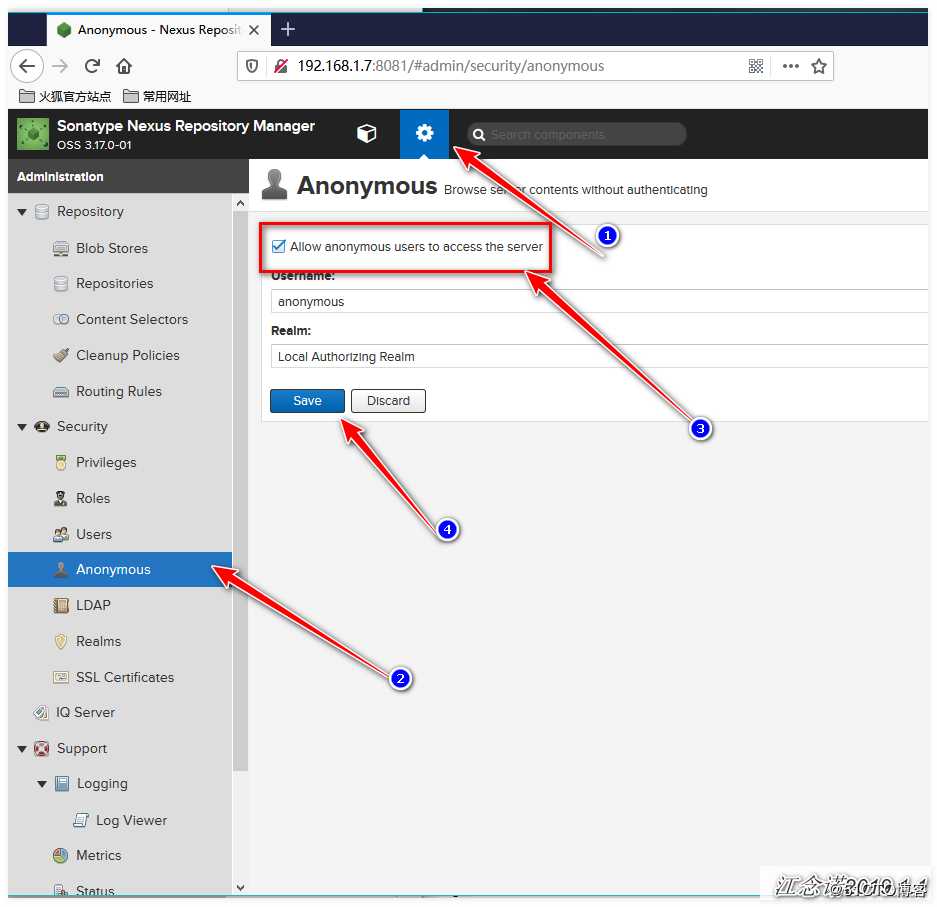Go back with browser back arrow

[x=27, y=66]
